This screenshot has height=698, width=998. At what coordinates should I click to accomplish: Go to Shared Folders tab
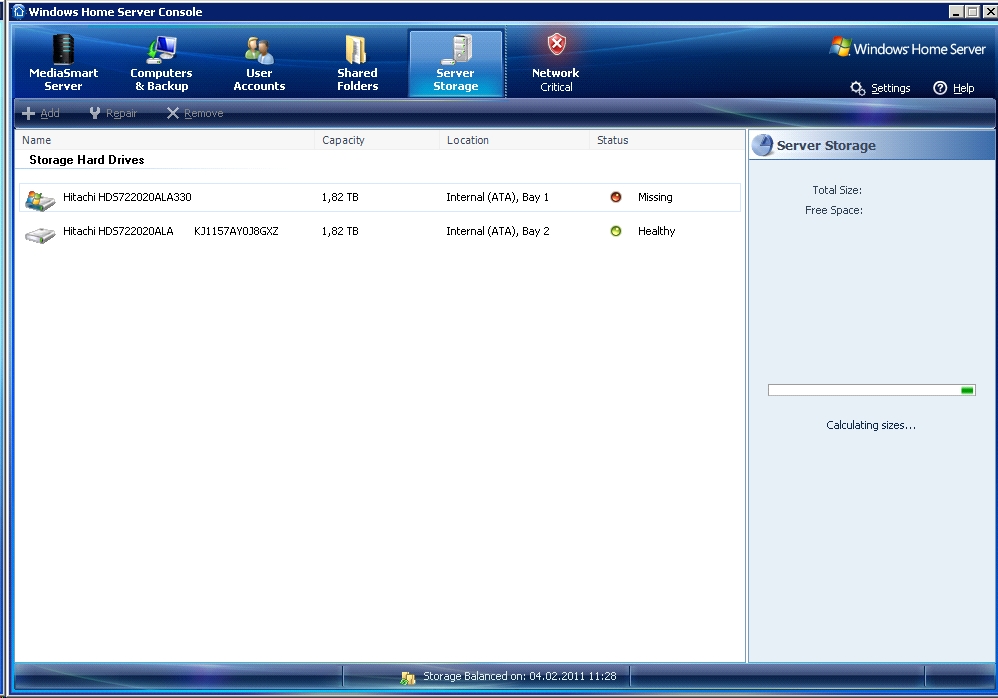coord(357,63)
